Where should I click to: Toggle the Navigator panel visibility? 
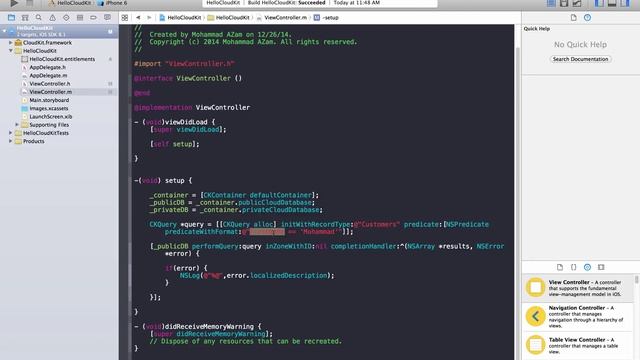(x=599, y=3)
